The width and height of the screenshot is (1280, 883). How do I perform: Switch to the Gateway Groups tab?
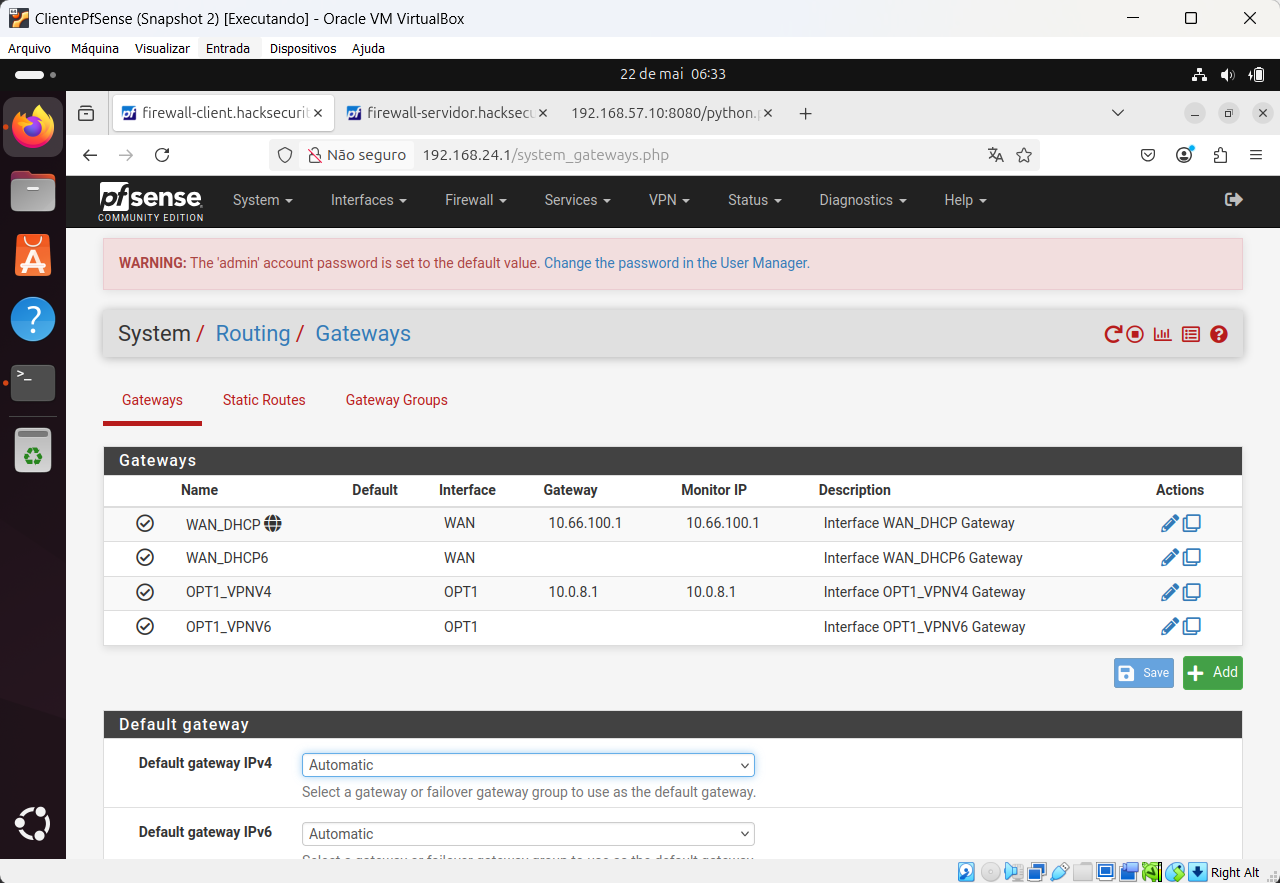coord(397,400)
